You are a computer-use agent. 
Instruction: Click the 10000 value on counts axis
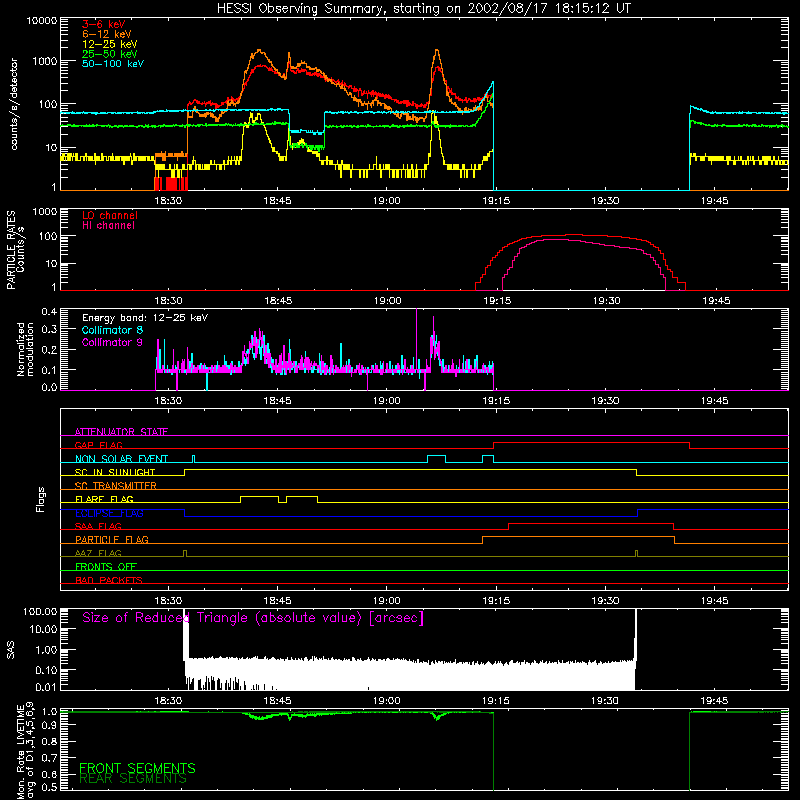(x=41, y=21)
